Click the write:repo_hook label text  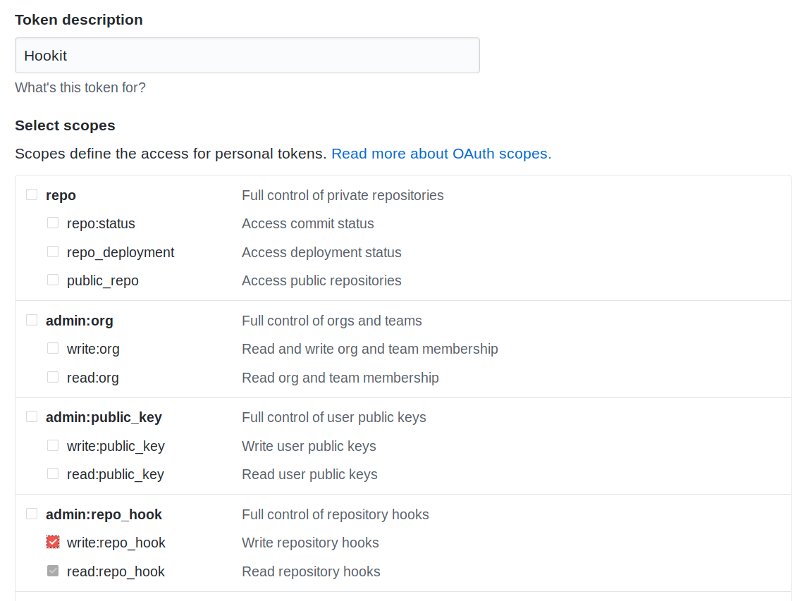tap(116, 543)
